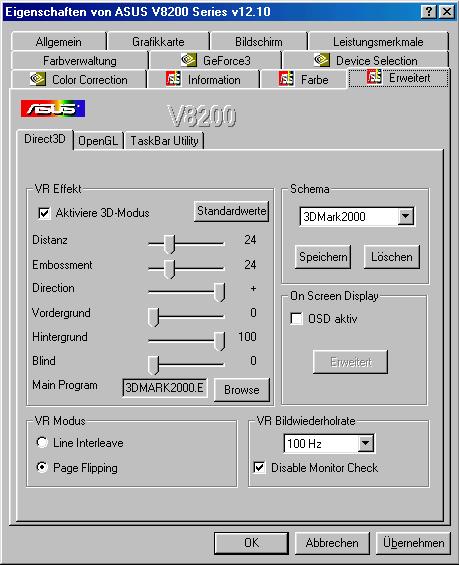
Task: Select Line Interleave radio button
Action: 42,442
